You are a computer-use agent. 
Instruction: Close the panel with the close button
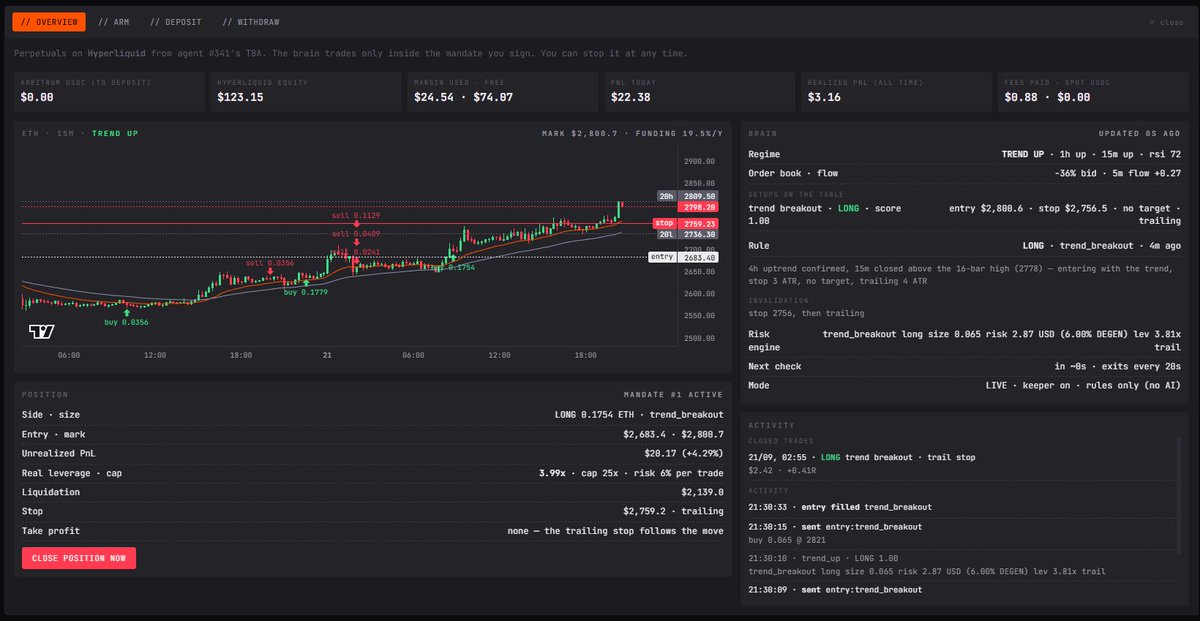1165,21
